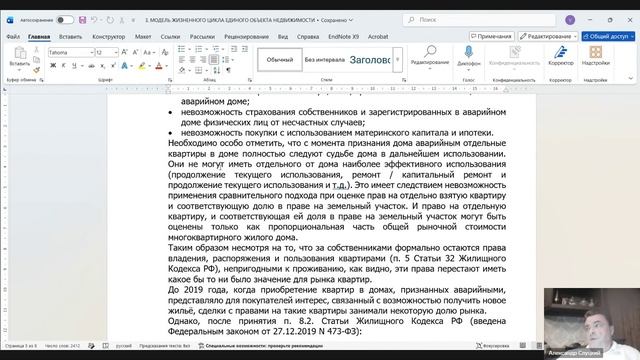Click the Фокусировка (Focus) button in status bar
Image resolution: width=640 pixels, height=360 pixels.
click(x=493, y=346)
